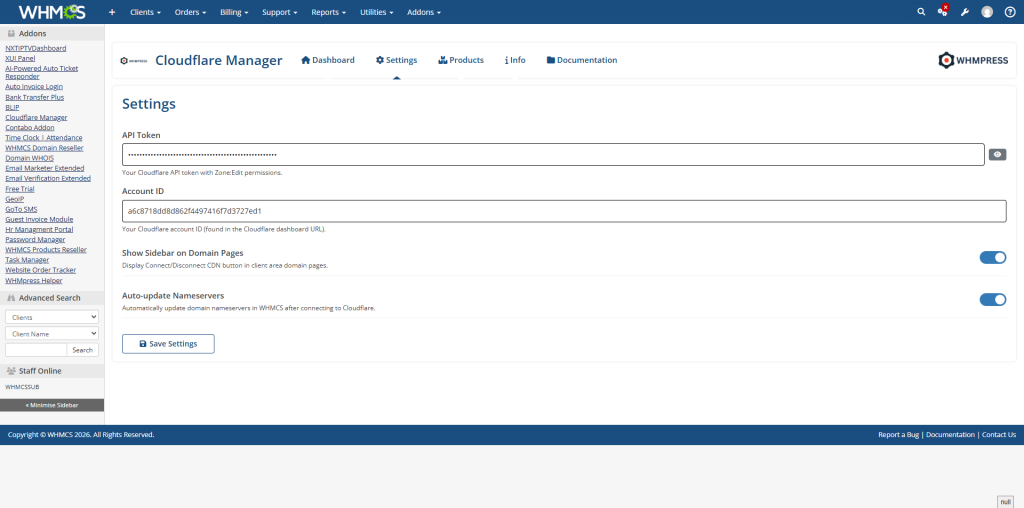Open Hr Managment Portal link
1024x508 pixels.
[39, 229]
